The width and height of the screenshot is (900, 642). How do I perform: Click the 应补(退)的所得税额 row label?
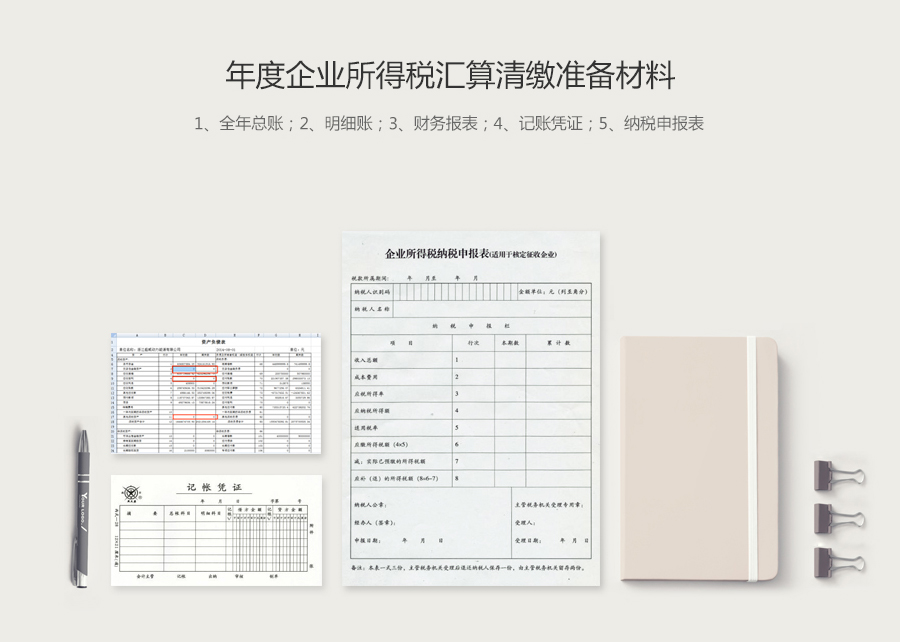[x=396, y=478]
